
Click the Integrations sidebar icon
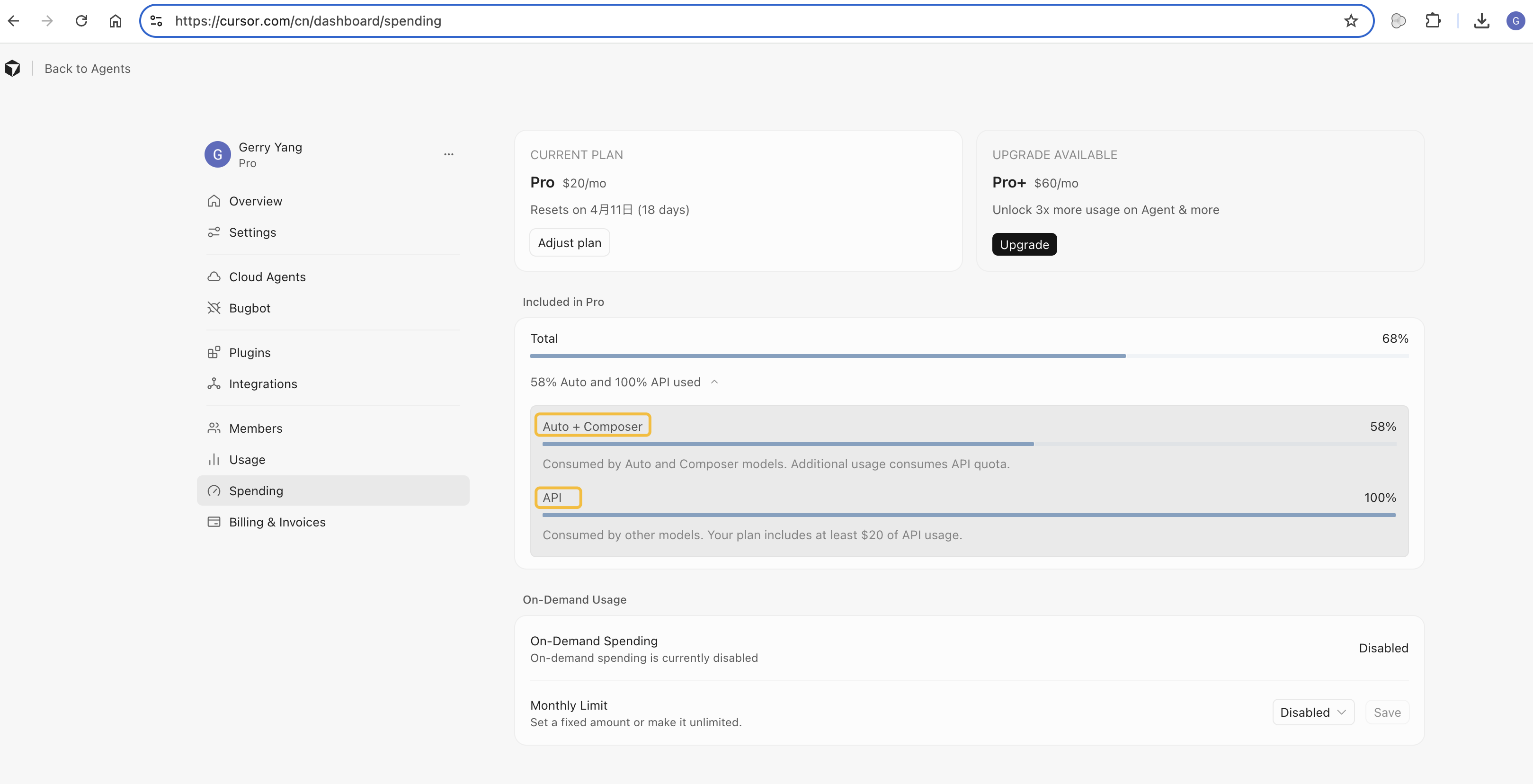tap(215, 384)
